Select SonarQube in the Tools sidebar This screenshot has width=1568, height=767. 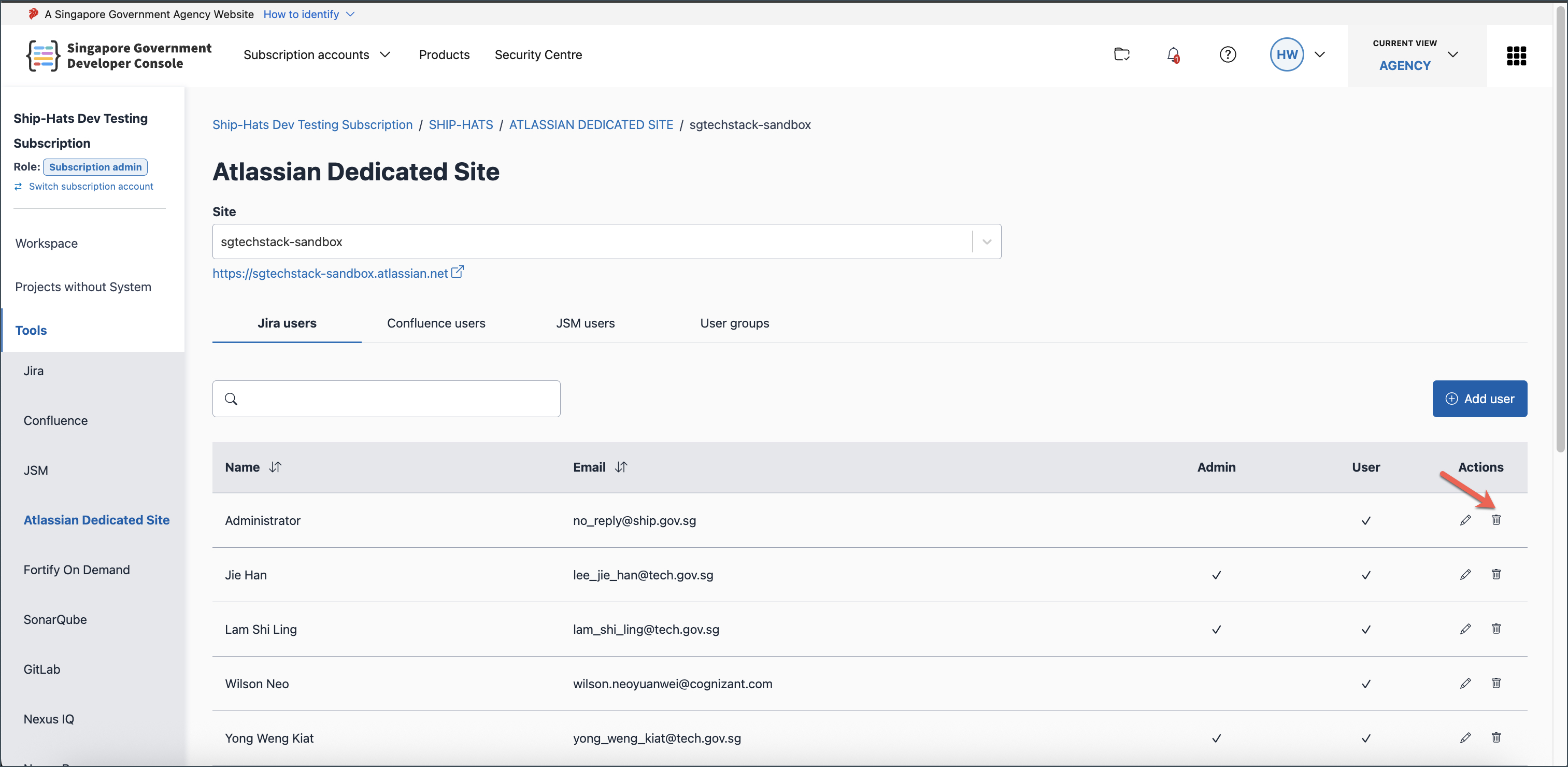pos(55,620)
